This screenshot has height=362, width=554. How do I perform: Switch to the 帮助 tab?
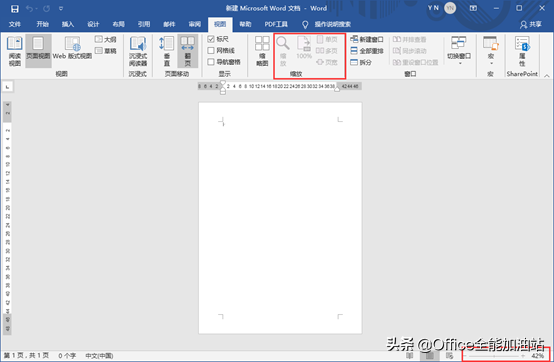click(x=245, y=24)
